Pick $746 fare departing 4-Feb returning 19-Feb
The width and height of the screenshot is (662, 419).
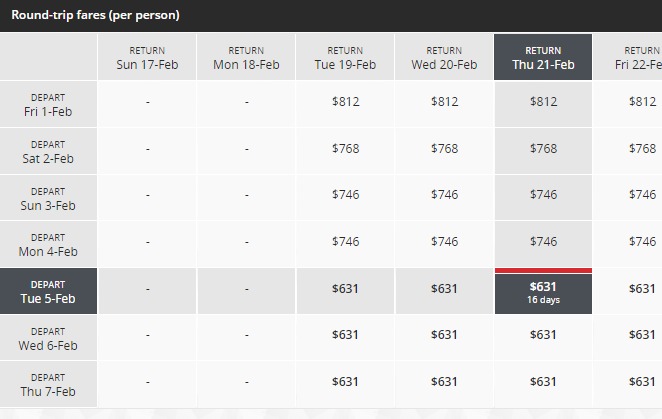345,242
